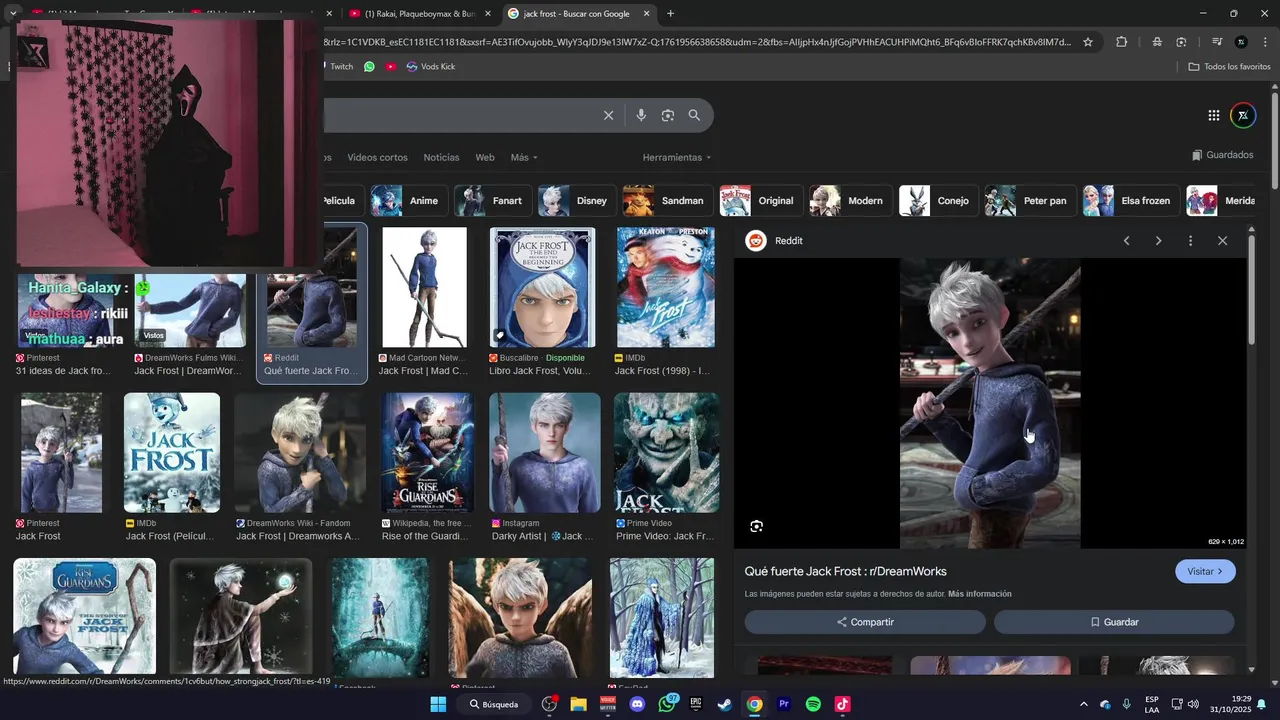Switch to the YouTube Rakai Plaqueboymax tab
Image resolution: width=1280 pixels, height=720 pixels.
419,14
